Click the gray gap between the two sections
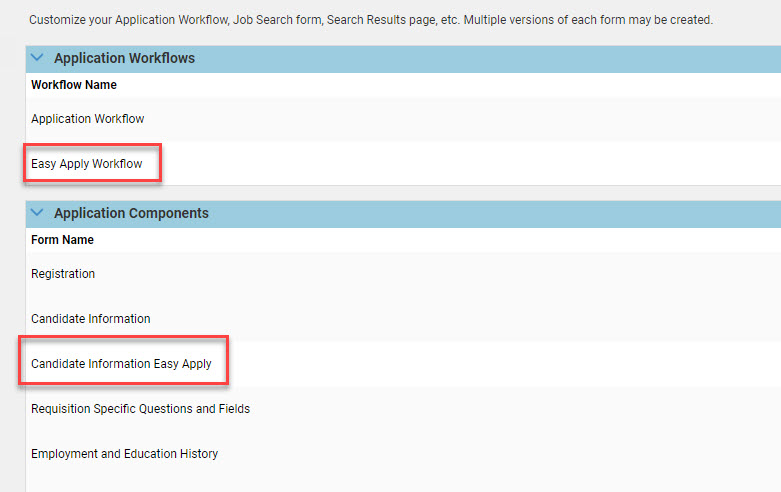Viewport: 781px width, 492px height. (x=400, y=193)
